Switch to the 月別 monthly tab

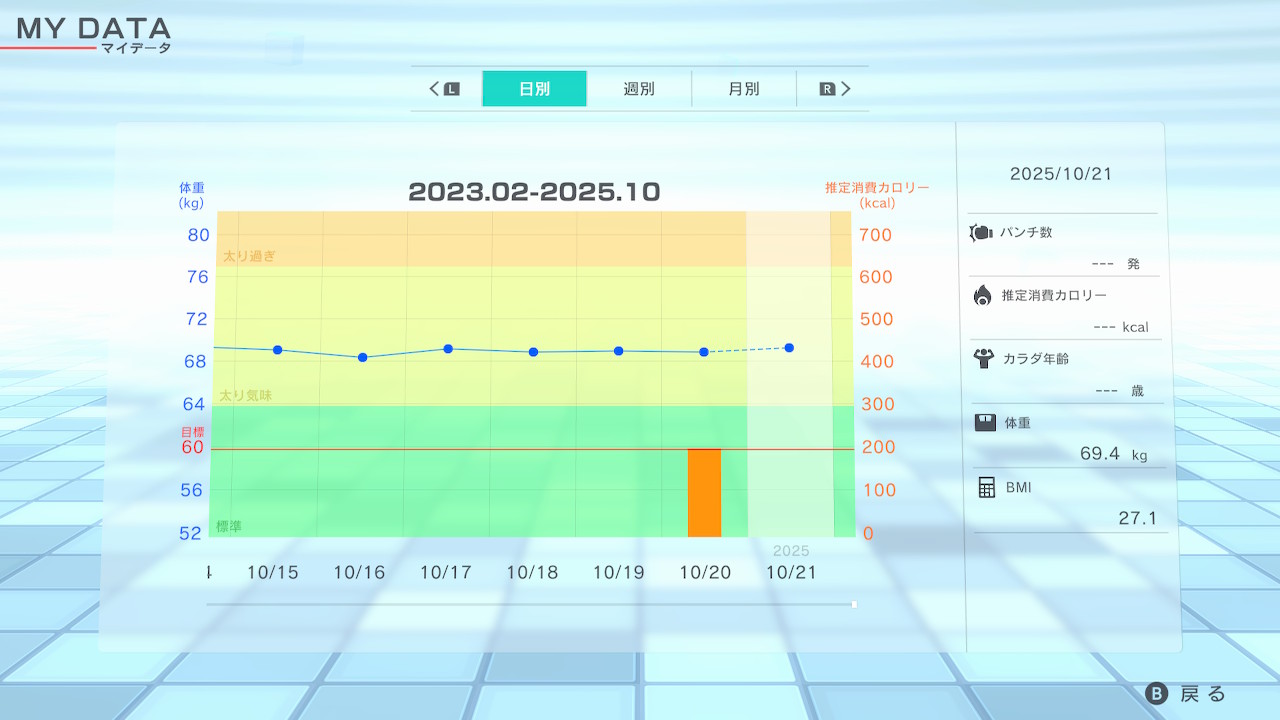(743, 89)
